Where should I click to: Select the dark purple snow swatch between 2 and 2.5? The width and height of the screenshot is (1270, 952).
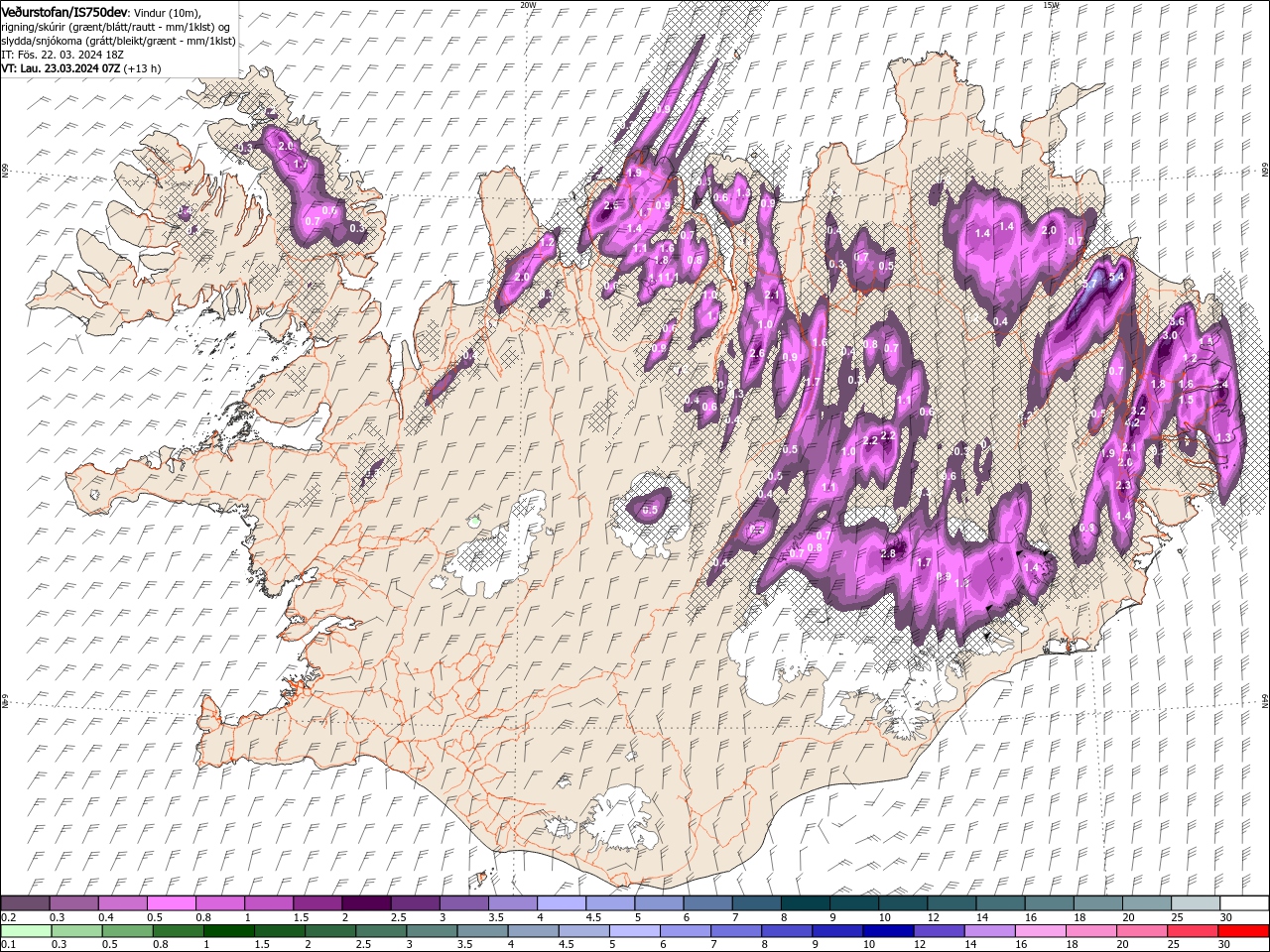(366, 903)
